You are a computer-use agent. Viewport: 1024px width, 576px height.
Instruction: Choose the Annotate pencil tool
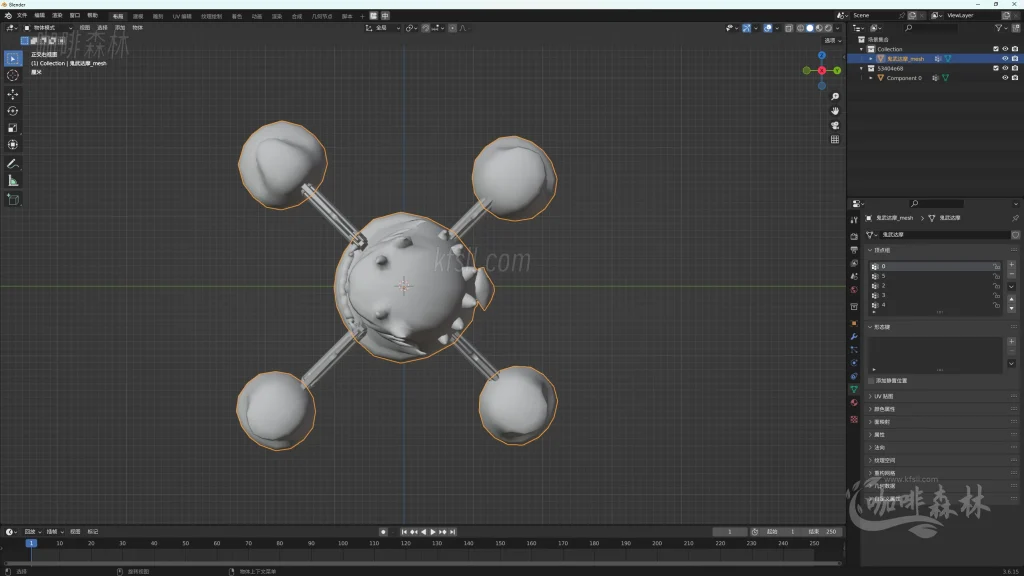(13, 163)
